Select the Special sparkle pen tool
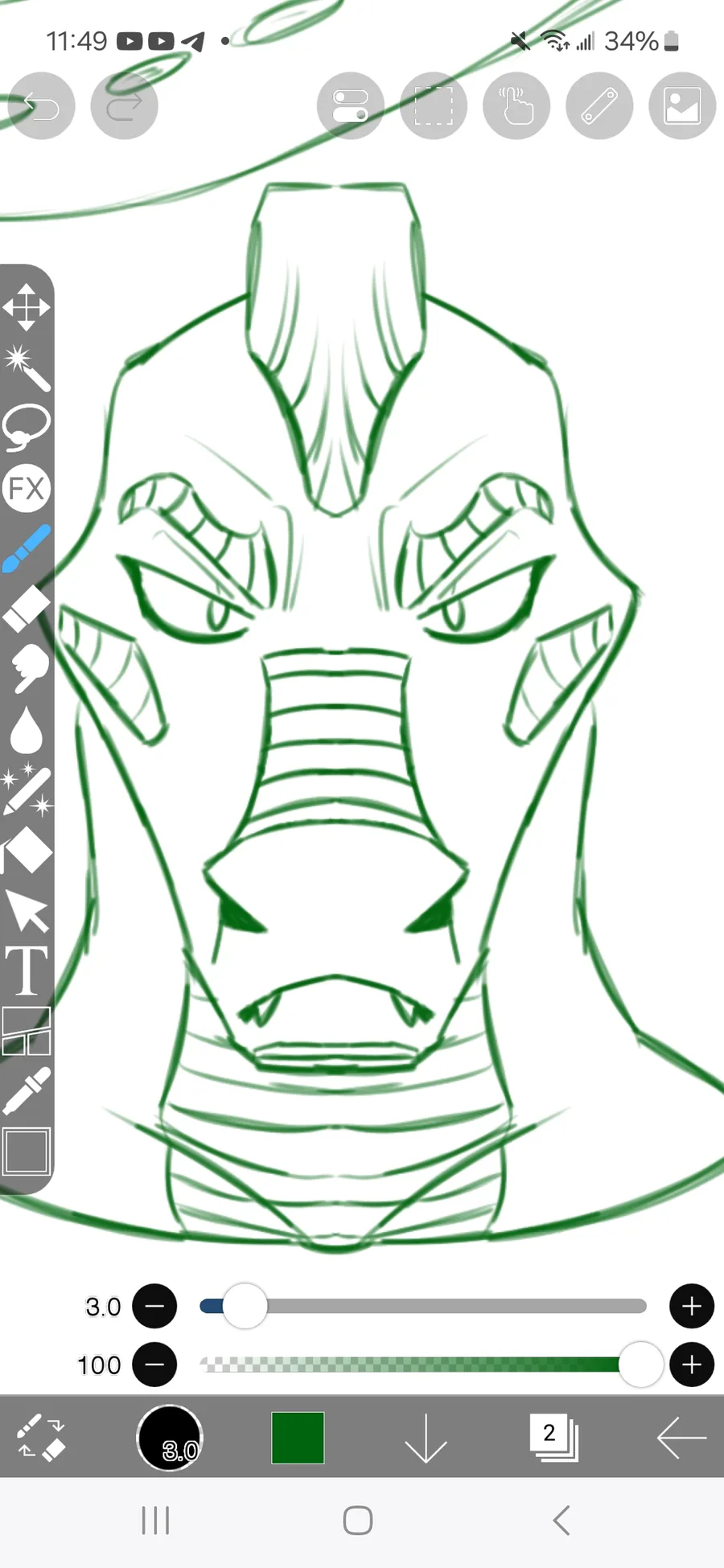 click(26, 790)
